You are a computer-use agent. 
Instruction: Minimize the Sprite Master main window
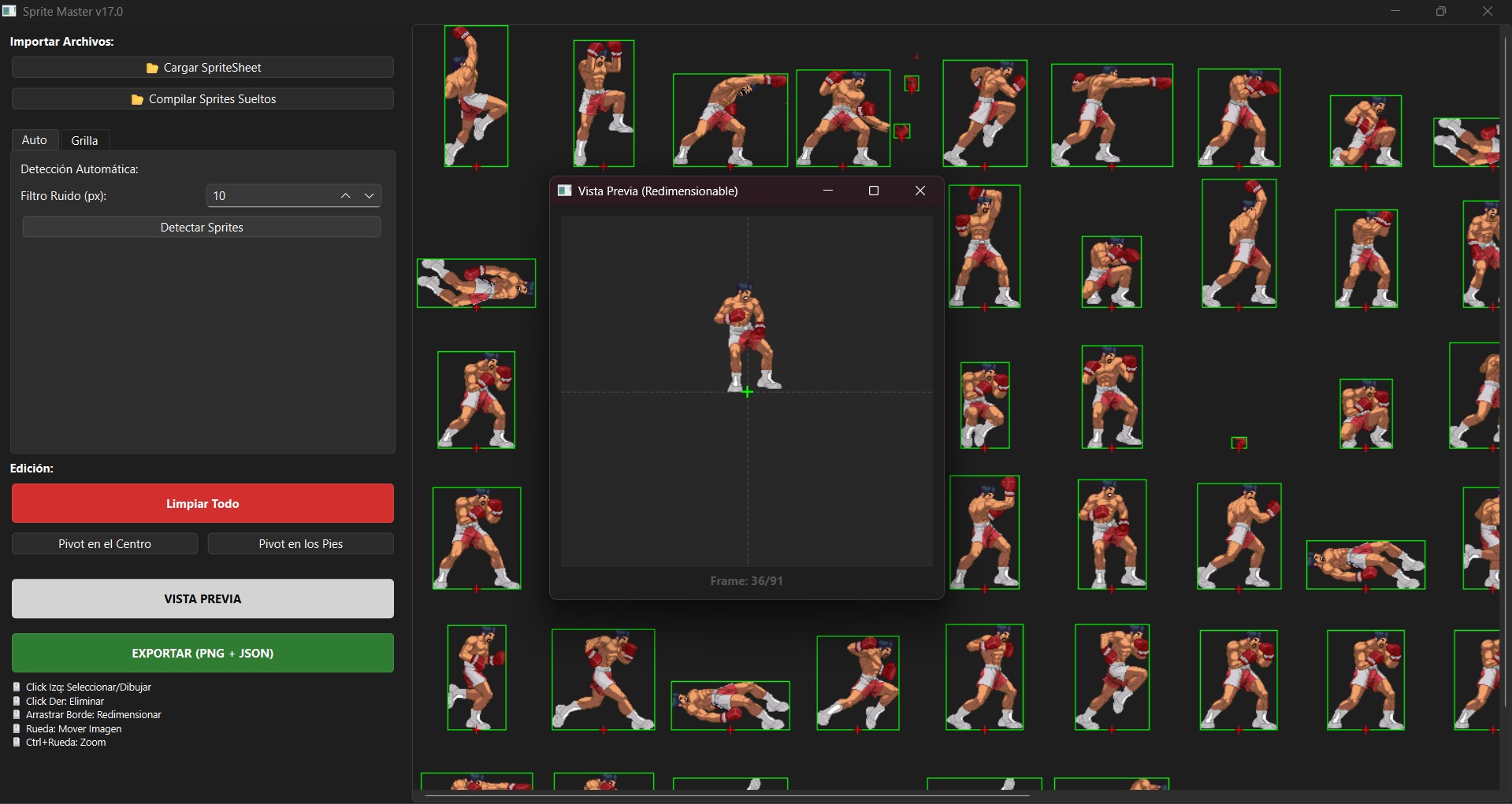click(x=1395, y=11)
